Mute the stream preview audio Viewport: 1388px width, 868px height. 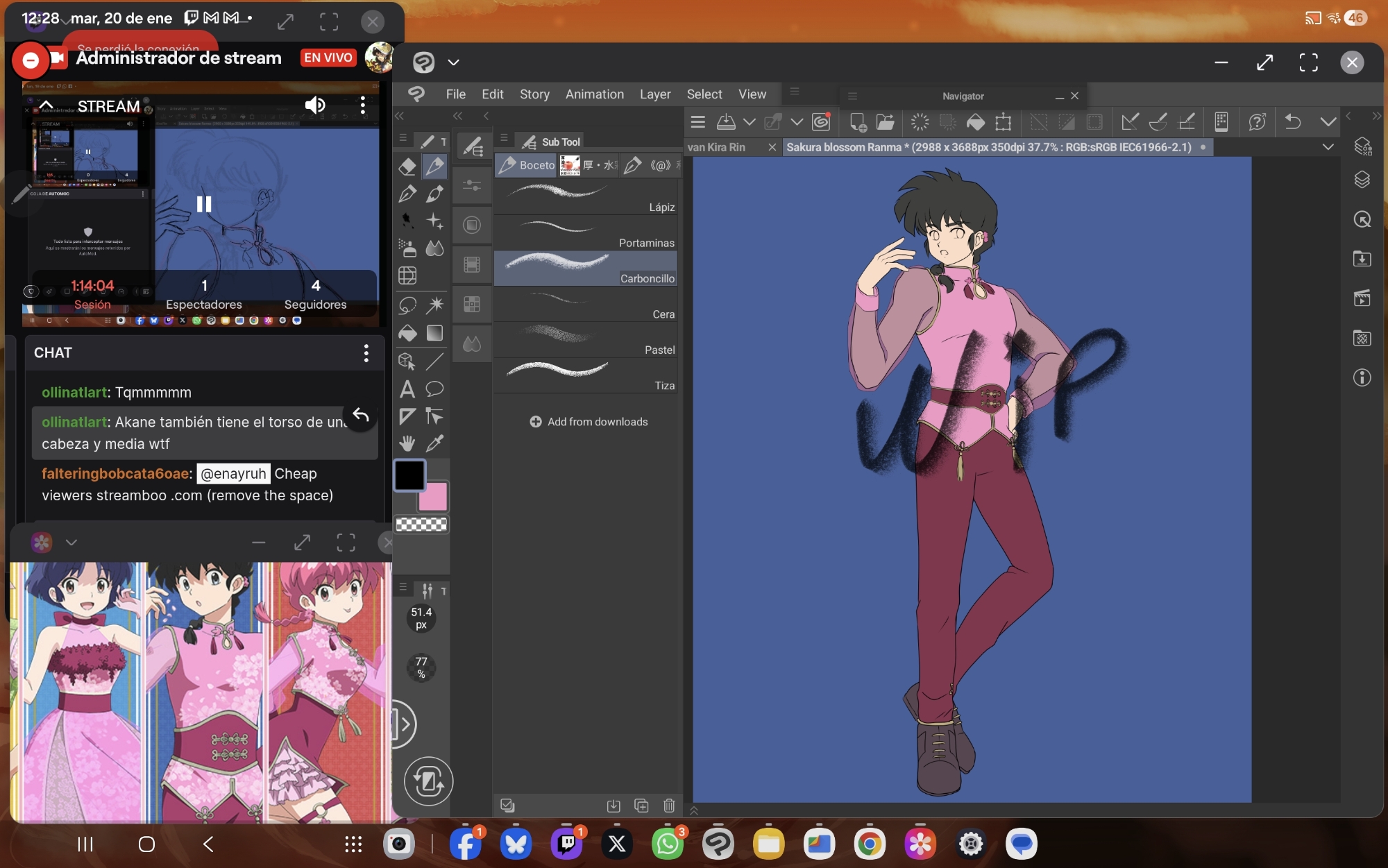pos(315,105)
